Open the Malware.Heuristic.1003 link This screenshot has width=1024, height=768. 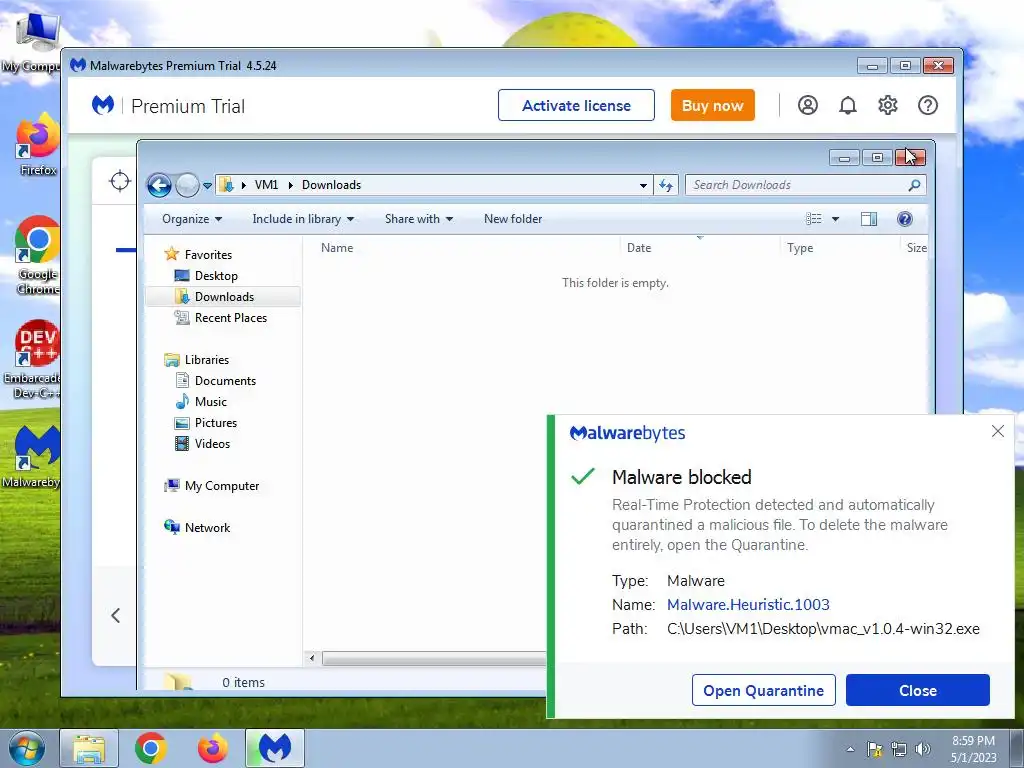[x=748, y=605]
